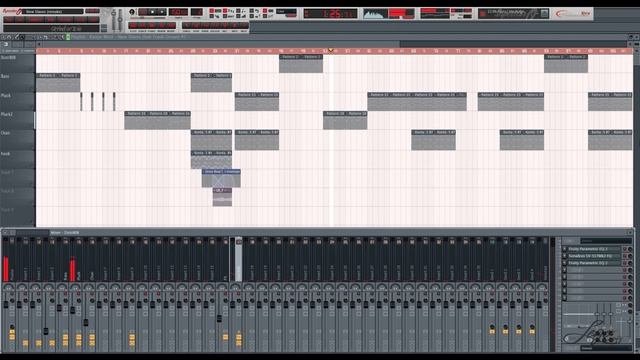Open dropdown arrow of Sonalksis effect slot
The height and width of the screenshot is (360, 640).
[564, 256]
